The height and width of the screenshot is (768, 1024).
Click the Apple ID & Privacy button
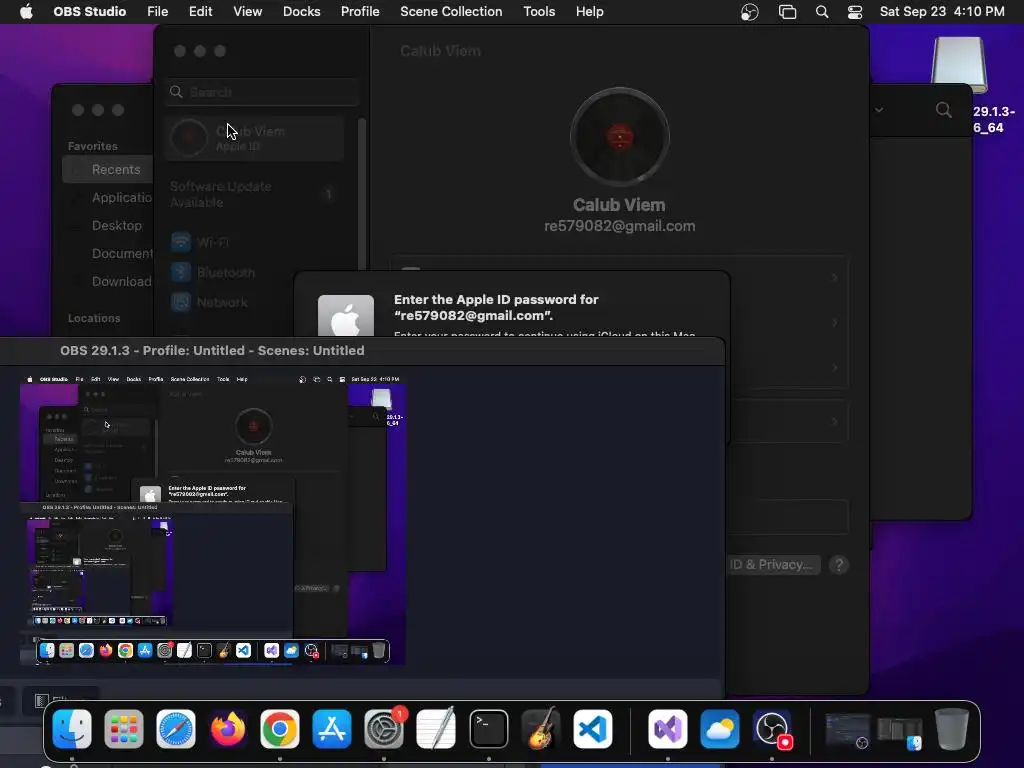(x=774, y=565)
